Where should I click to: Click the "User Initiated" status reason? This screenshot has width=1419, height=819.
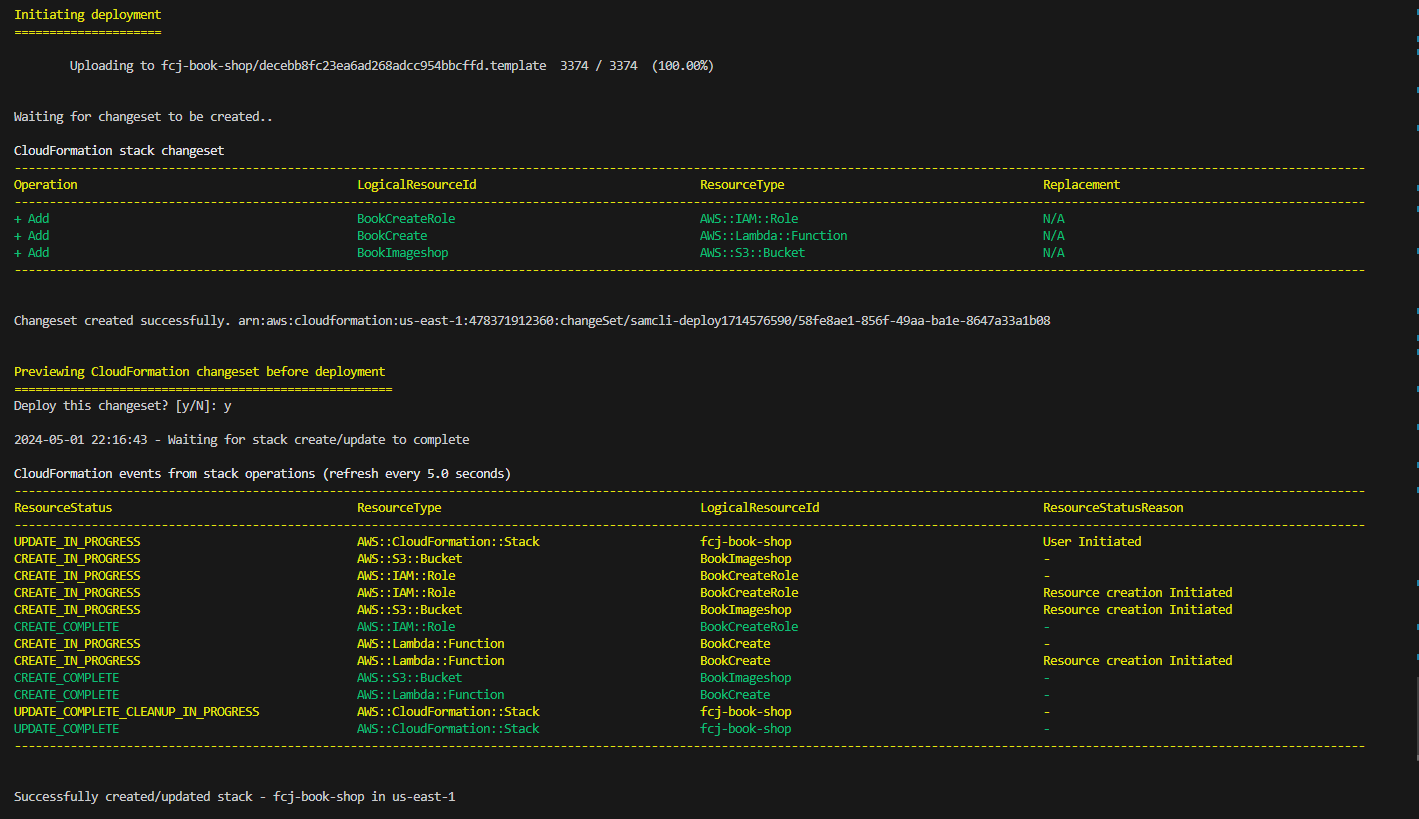pos(1092,542)
